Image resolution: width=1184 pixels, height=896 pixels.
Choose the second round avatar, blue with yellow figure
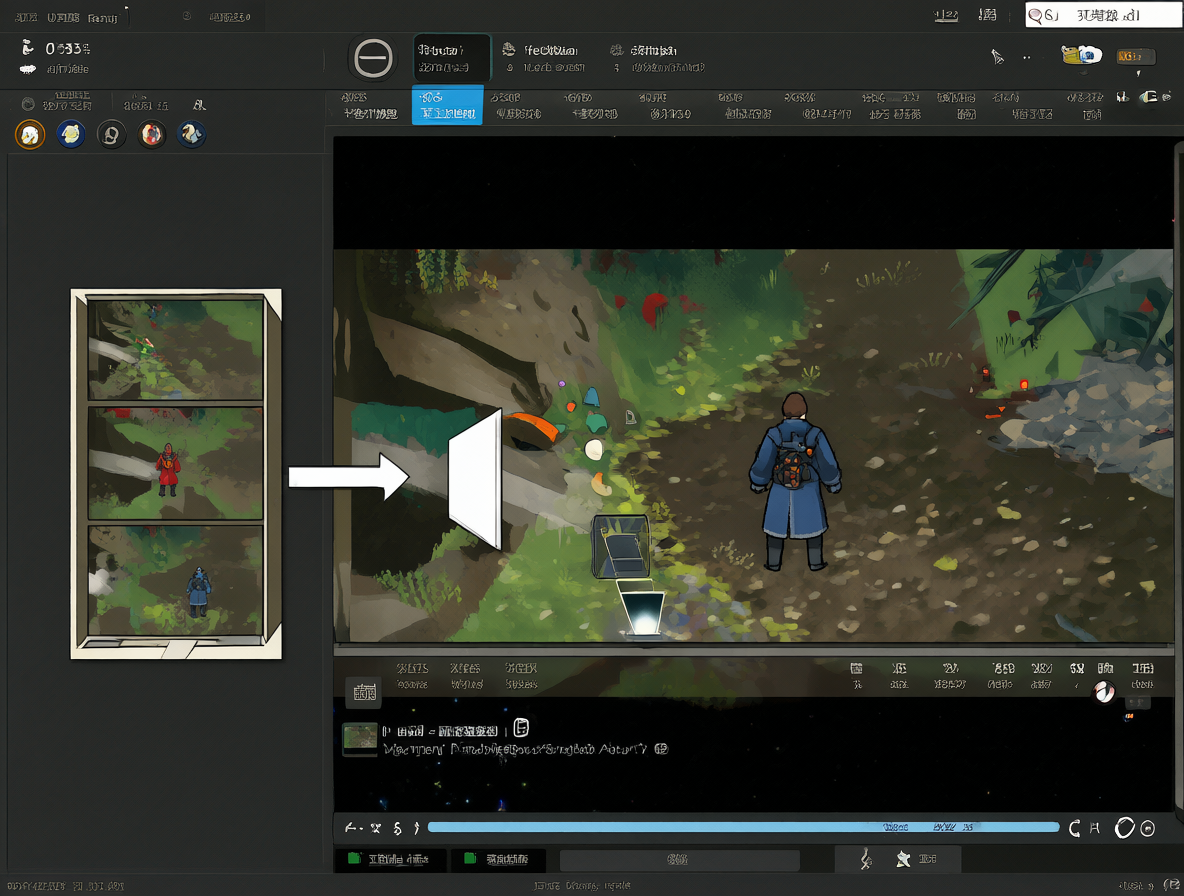click(71, 134)
